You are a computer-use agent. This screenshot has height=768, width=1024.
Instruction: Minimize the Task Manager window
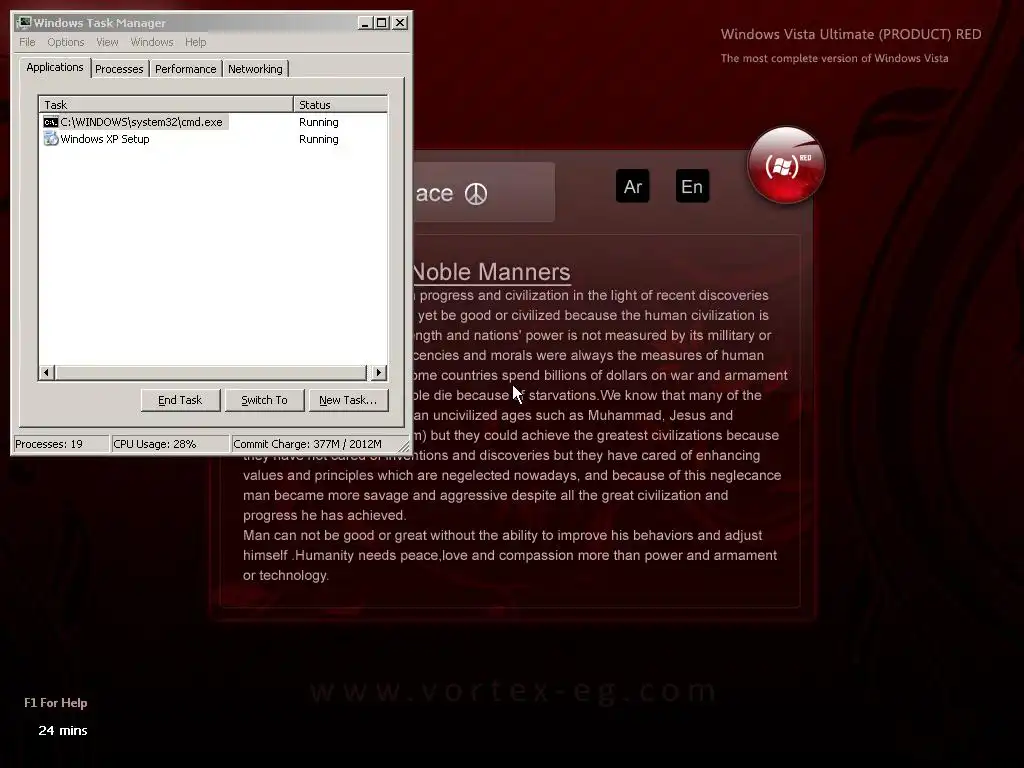point(365,23)
